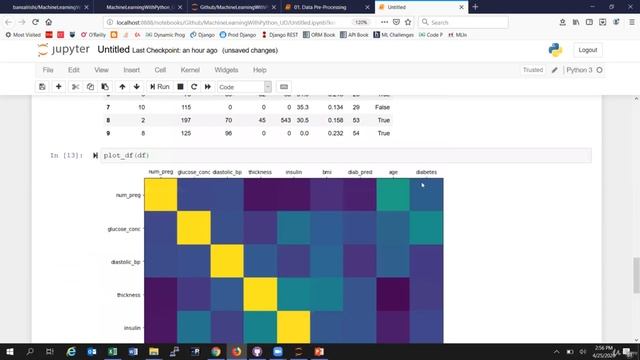
Task: Open the Windows Start menu
Action: click(x=9, y=351)
